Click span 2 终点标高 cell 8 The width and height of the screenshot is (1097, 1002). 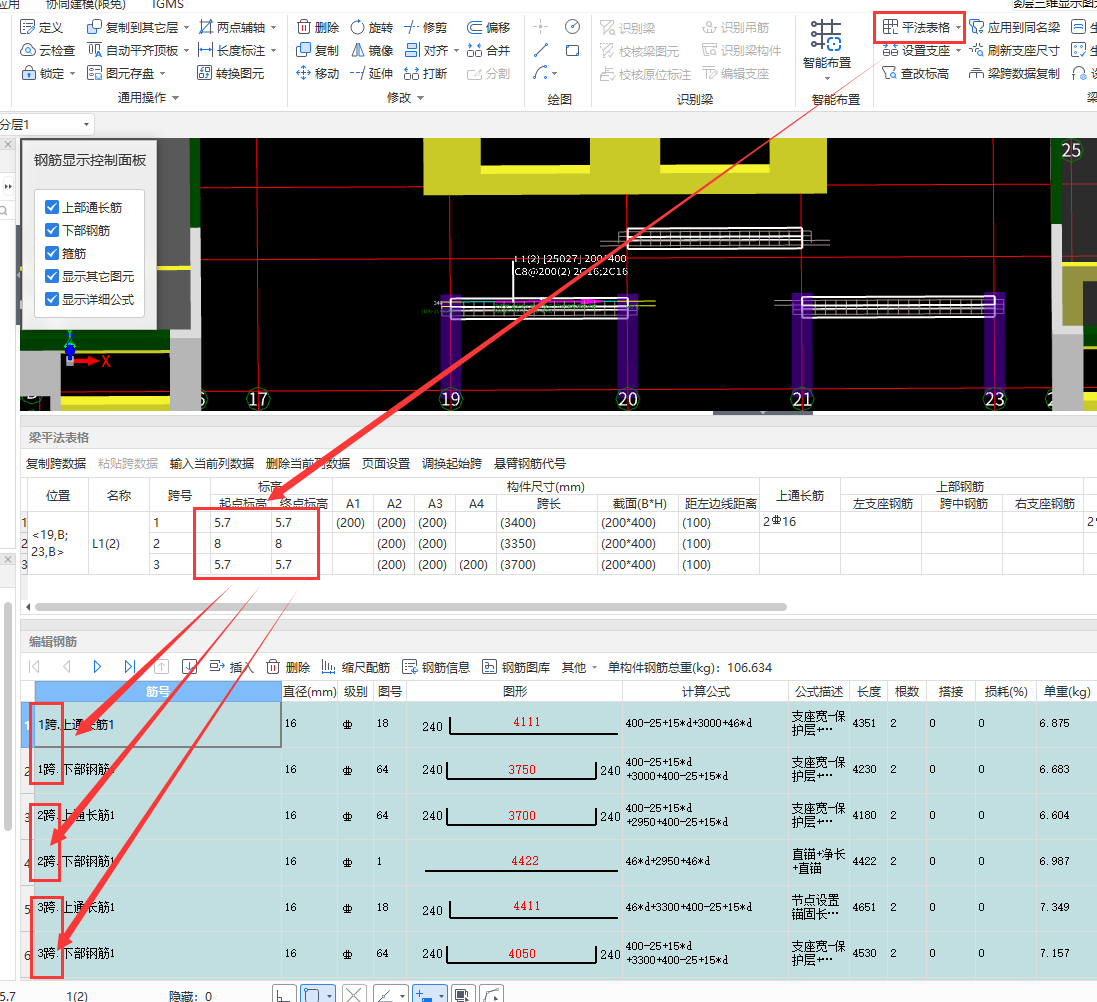(302, 544)
